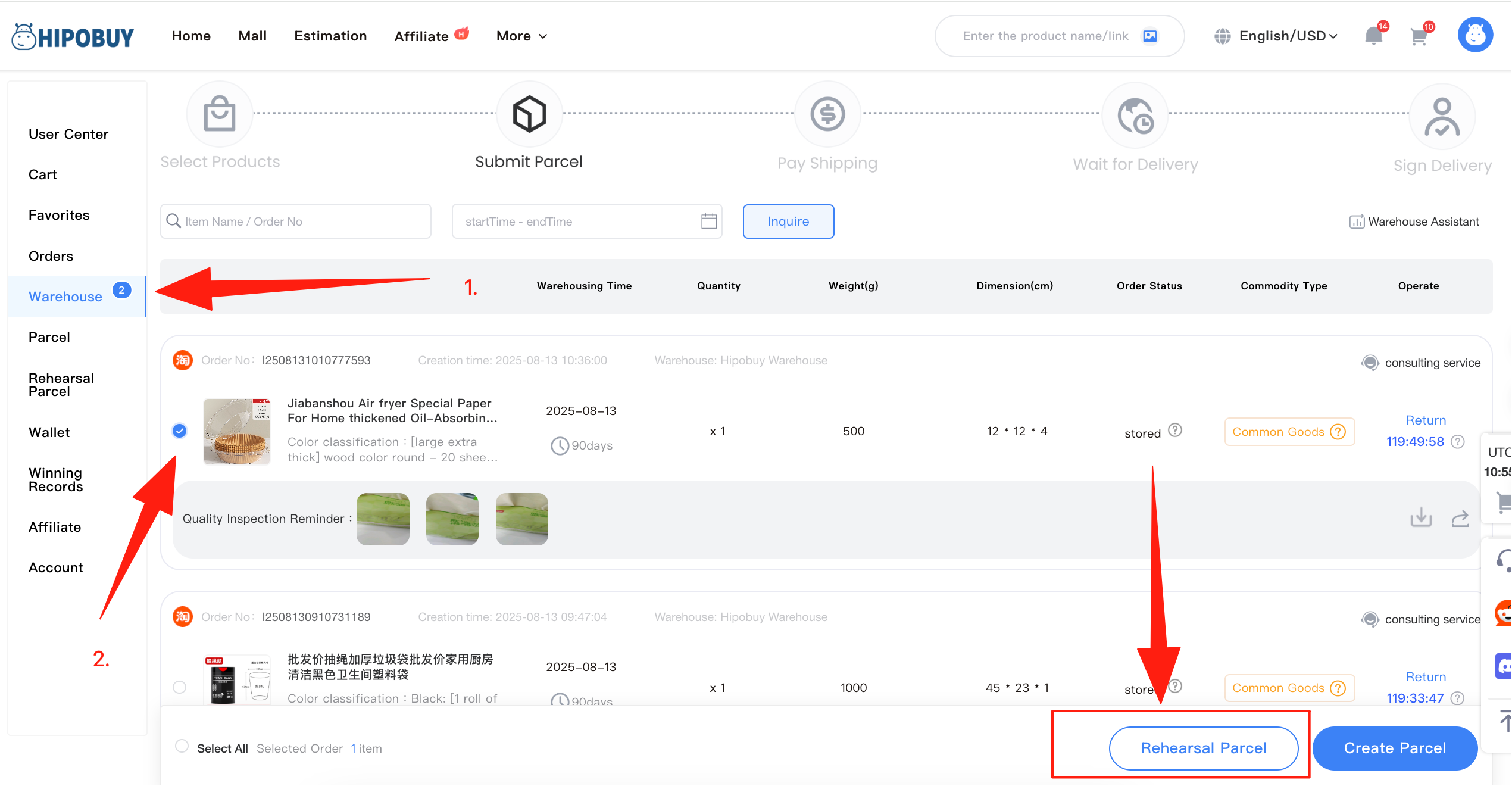Click the Select Products step icon
The width and height of the screenshot is (1512, 786).
point(220,114)
